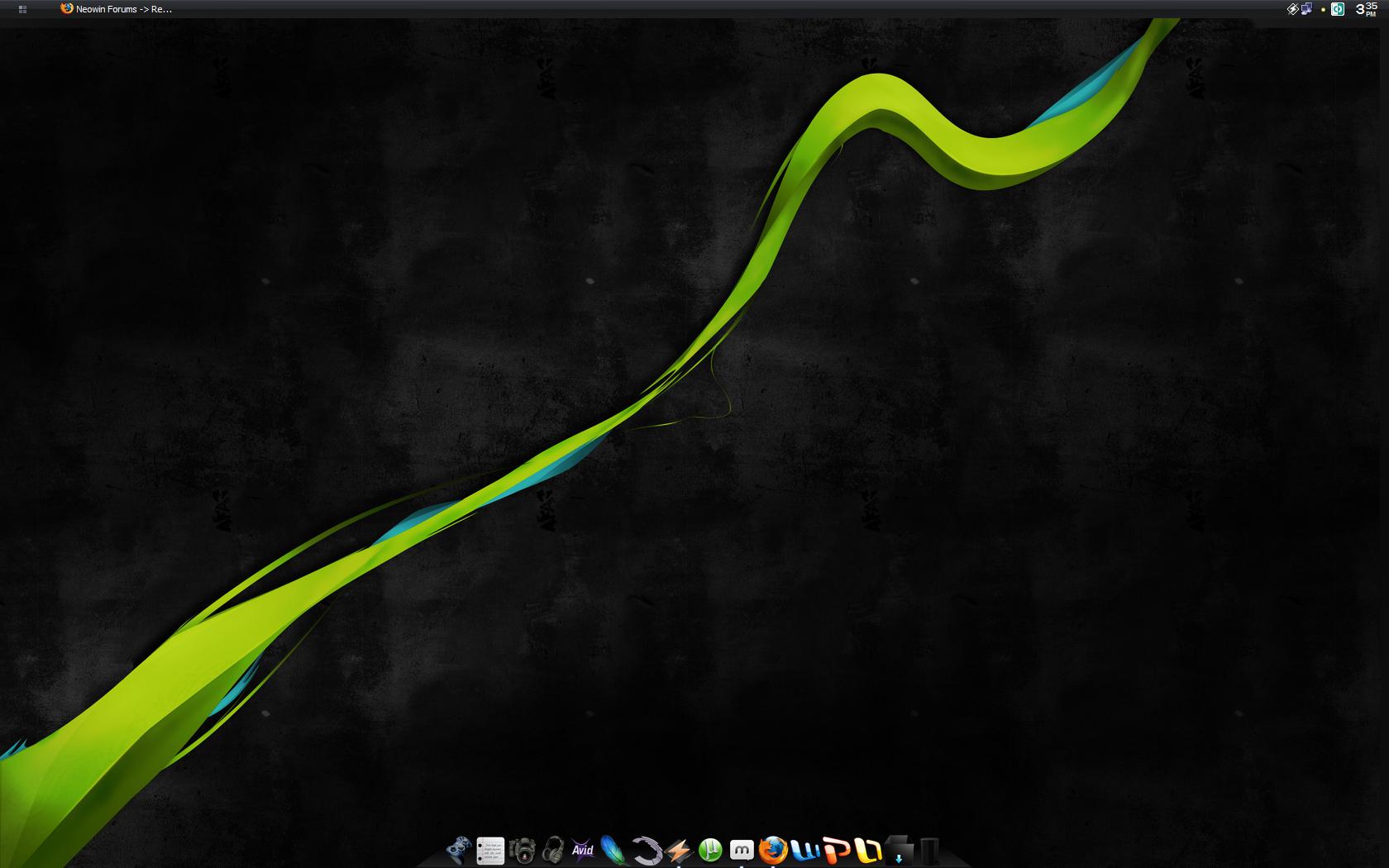
Task: Open the black downloads box icon
Action: pos(899,850)
